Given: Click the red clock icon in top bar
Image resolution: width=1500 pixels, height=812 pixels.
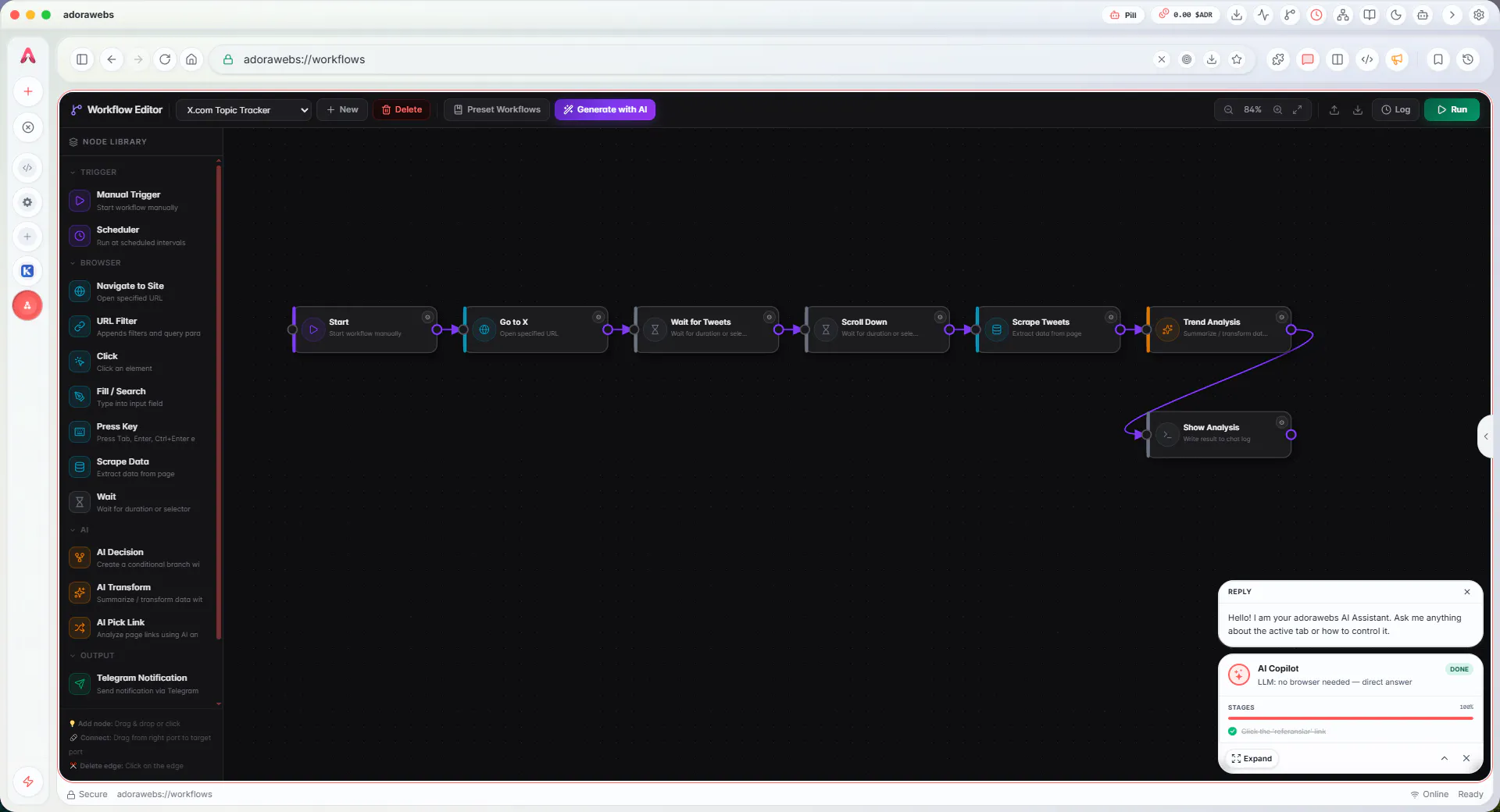Looking at the screenshot, I should coord(1316,15).
